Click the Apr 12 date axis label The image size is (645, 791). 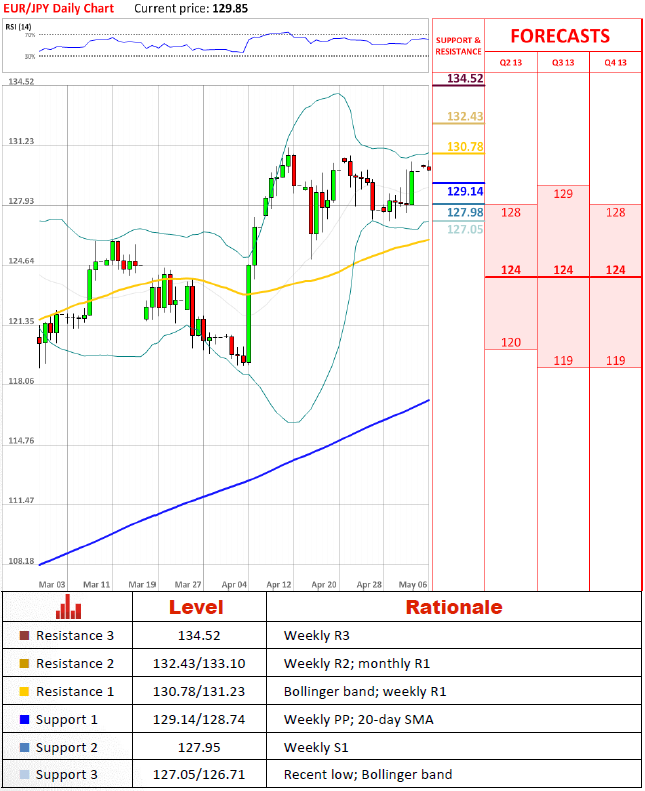pos(279,585)
